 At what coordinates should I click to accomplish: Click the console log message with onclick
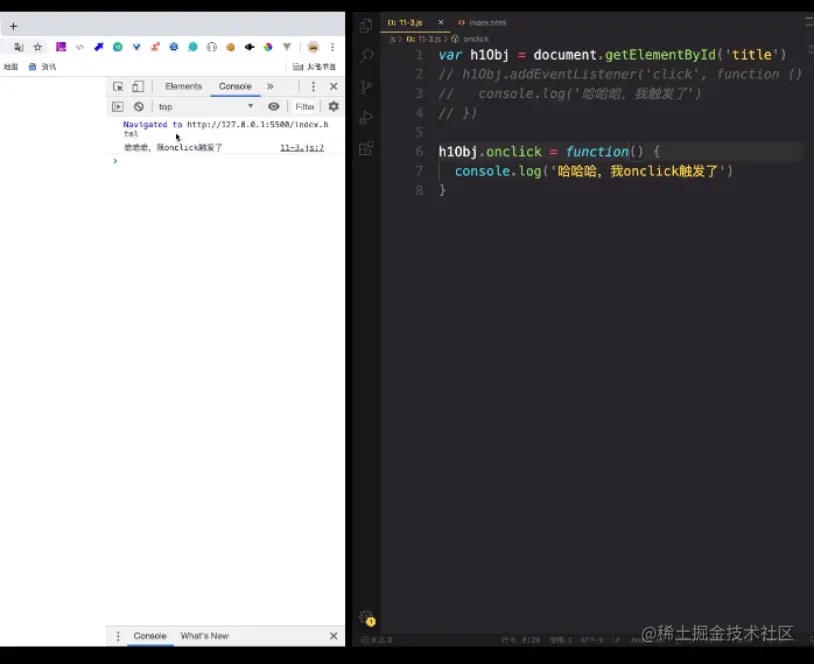(173, 148)
